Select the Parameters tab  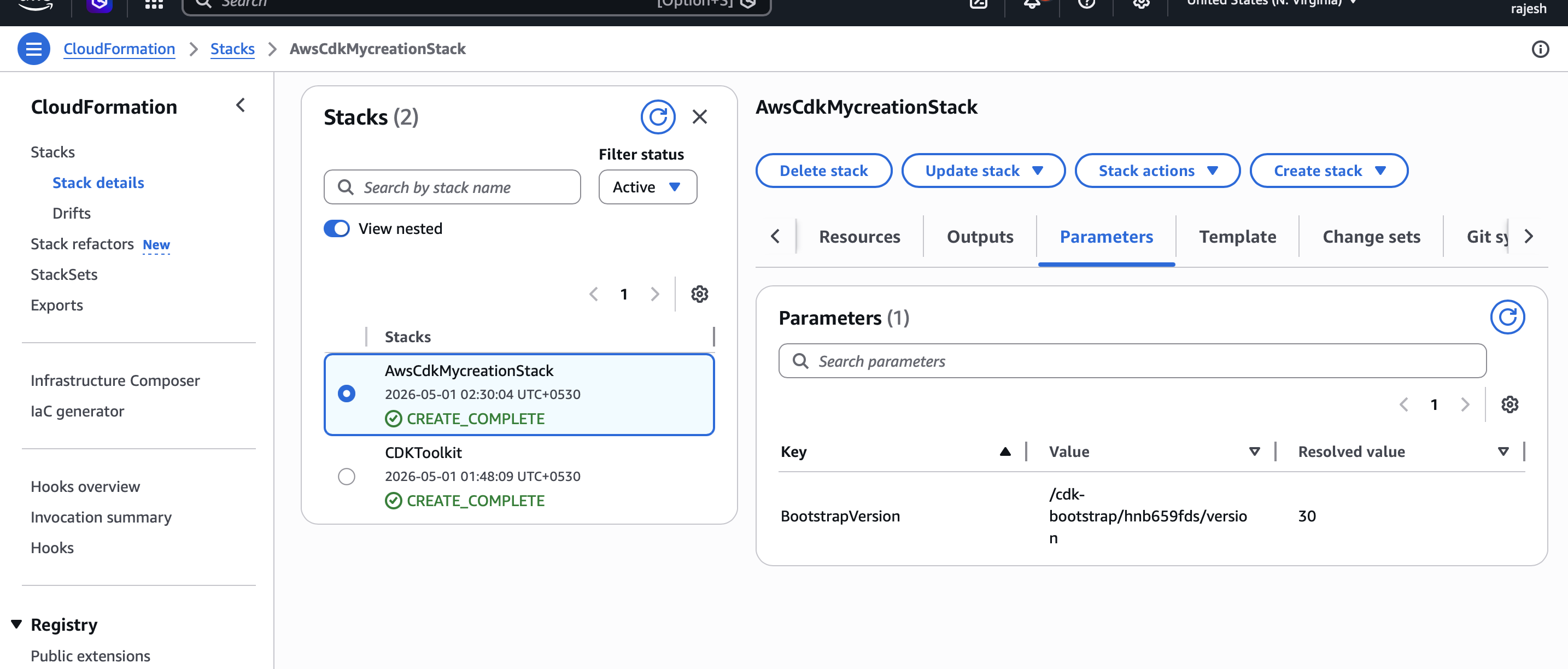(1106, 237)
